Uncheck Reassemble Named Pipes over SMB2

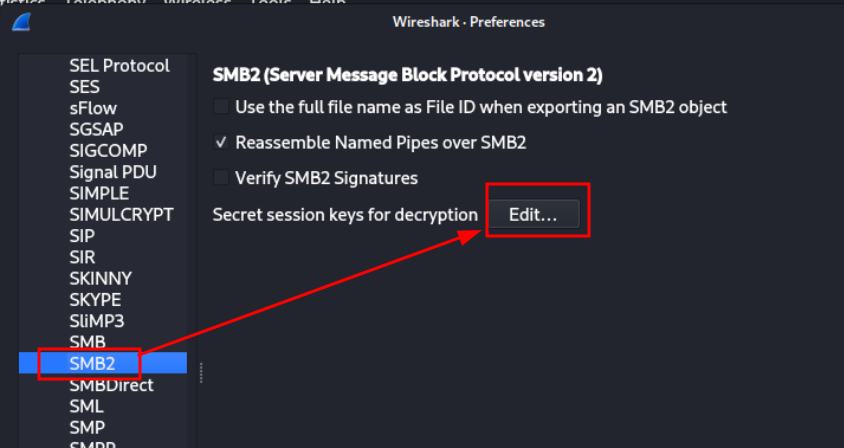221,142
